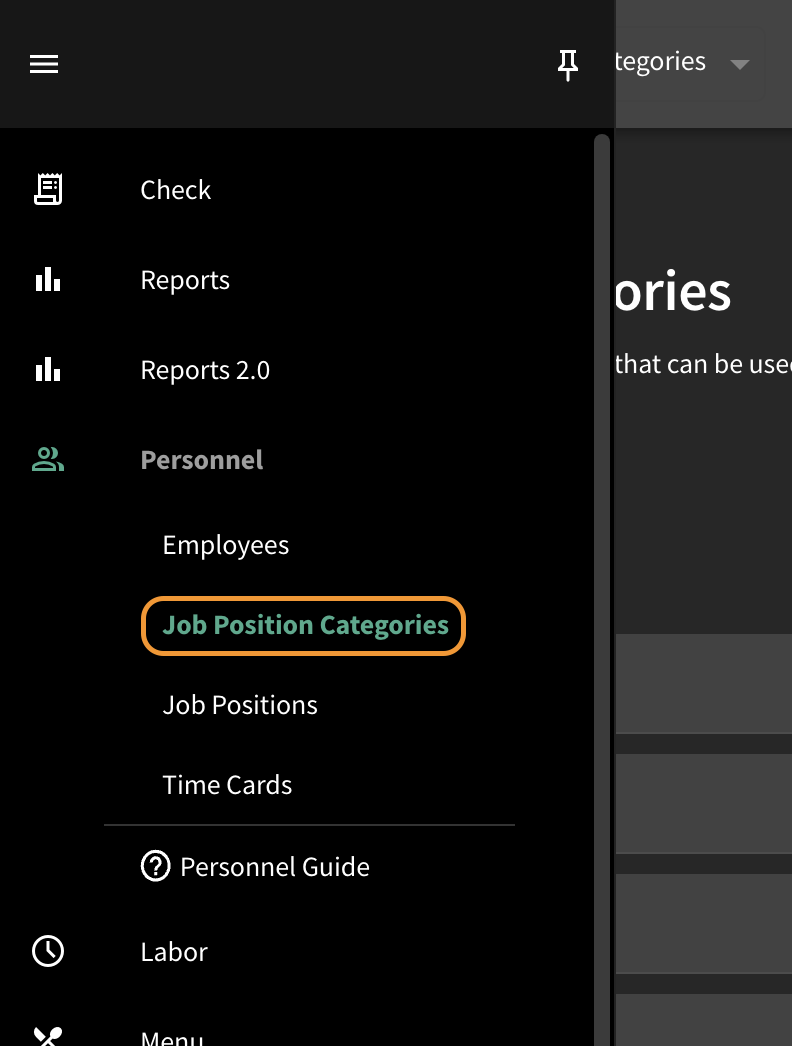The height and width of the screenshot is (1046, 792).
Task: Open the Check section
Action: tap(175, 190)
